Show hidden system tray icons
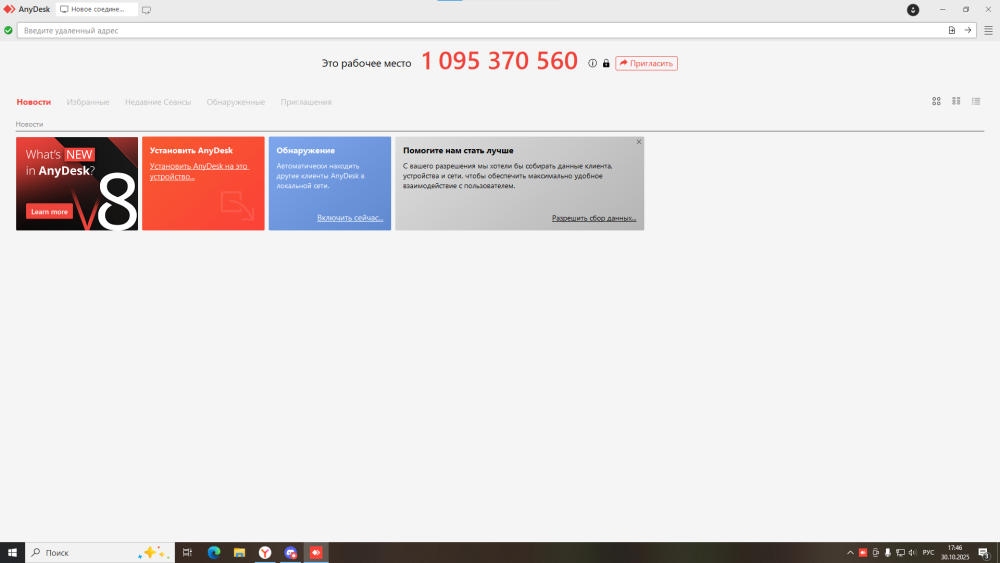This screenshot has height=563, width=1000. click(x=850, y=553)
